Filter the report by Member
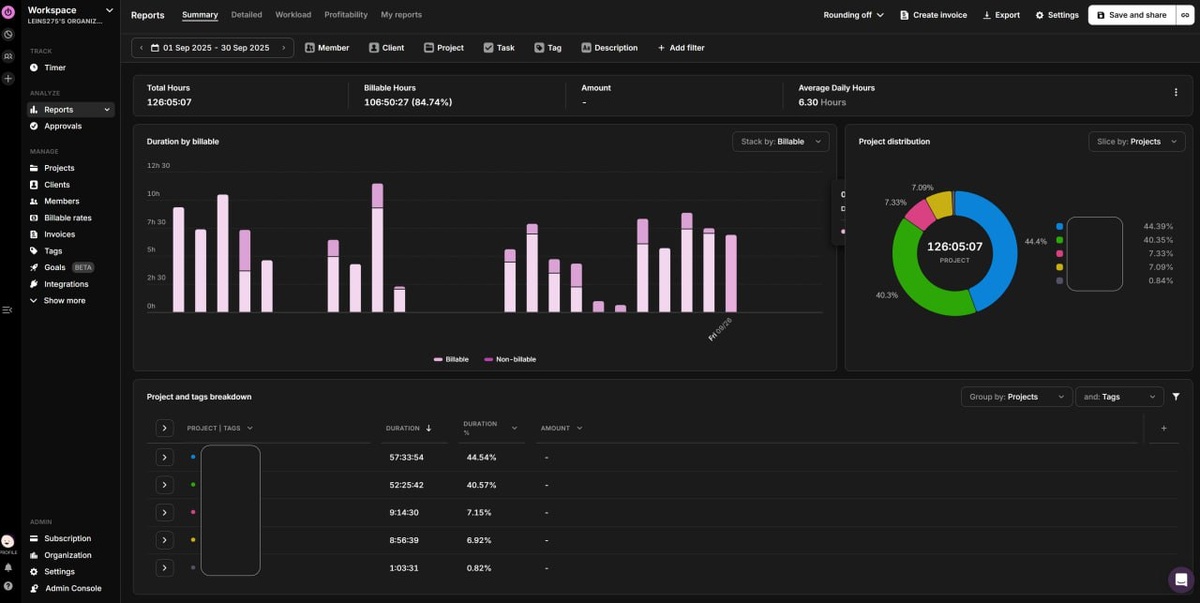 pyautogui.click(x=327, y=48)
